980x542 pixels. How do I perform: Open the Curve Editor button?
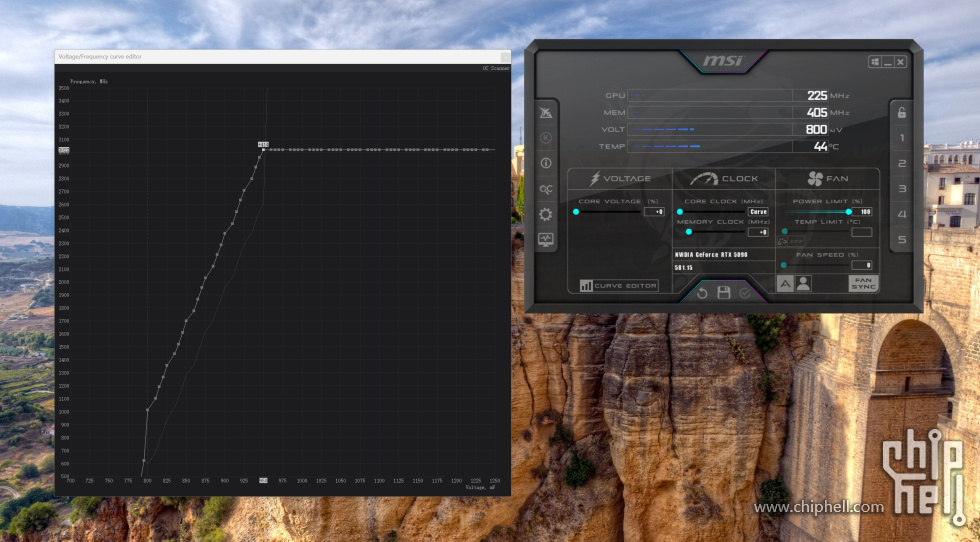pos(619,286)
